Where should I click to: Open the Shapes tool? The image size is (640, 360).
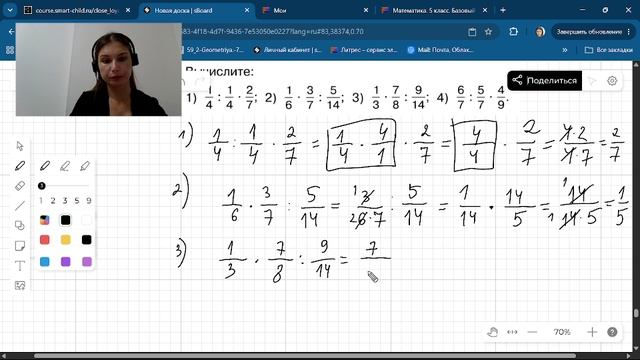click(20, 225)
